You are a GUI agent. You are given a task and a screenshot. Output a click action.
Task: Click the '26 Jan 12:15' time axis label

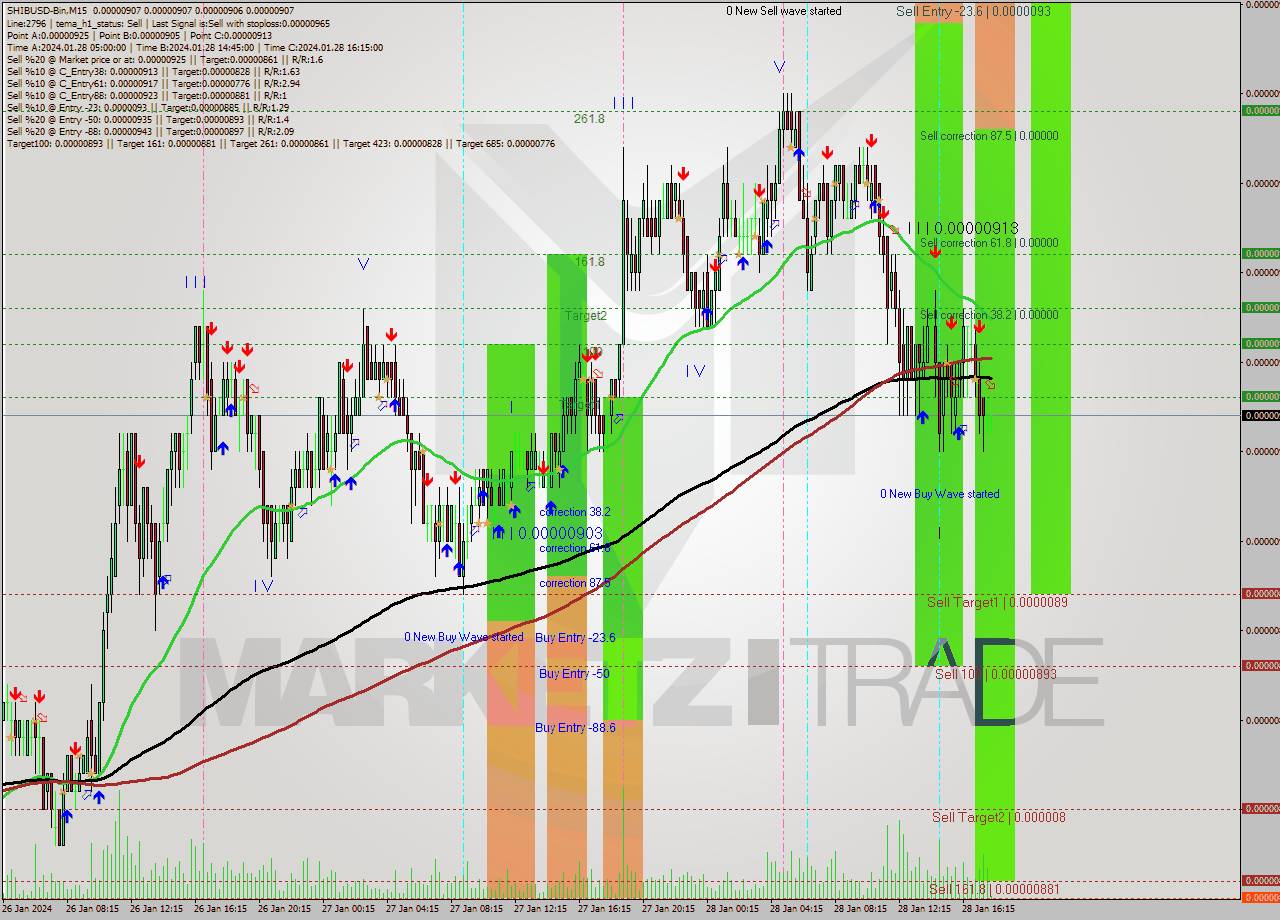156,909
